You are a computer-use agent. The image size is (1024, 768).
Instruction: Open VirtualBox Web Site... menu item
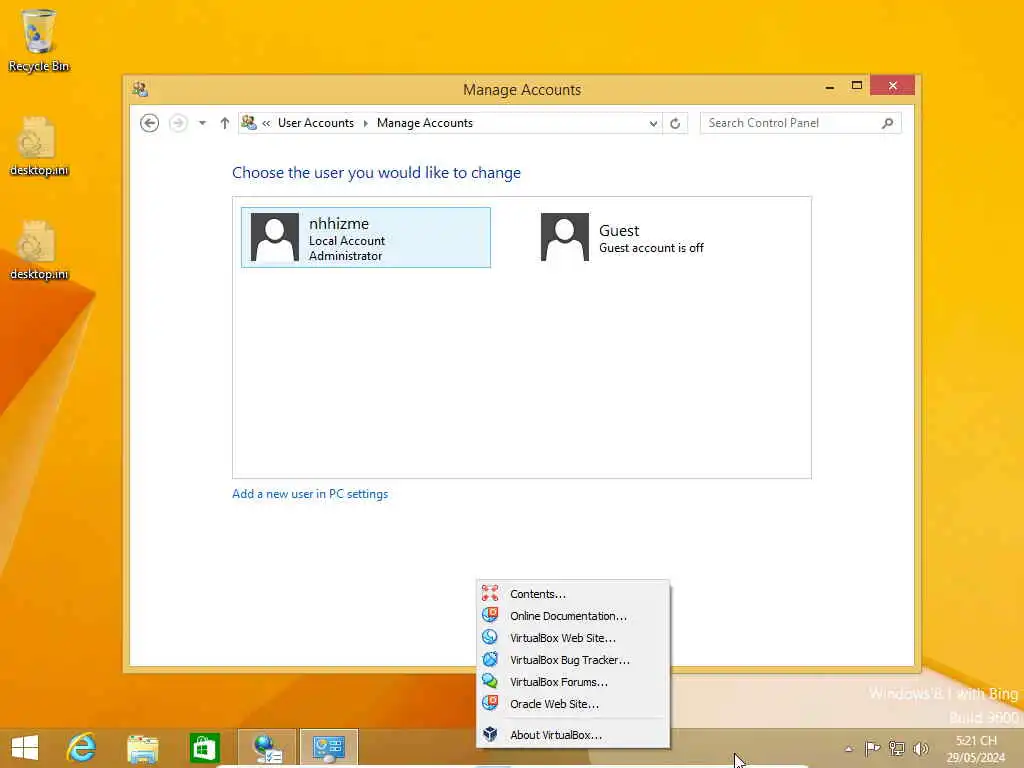click(x=573, y=638)
